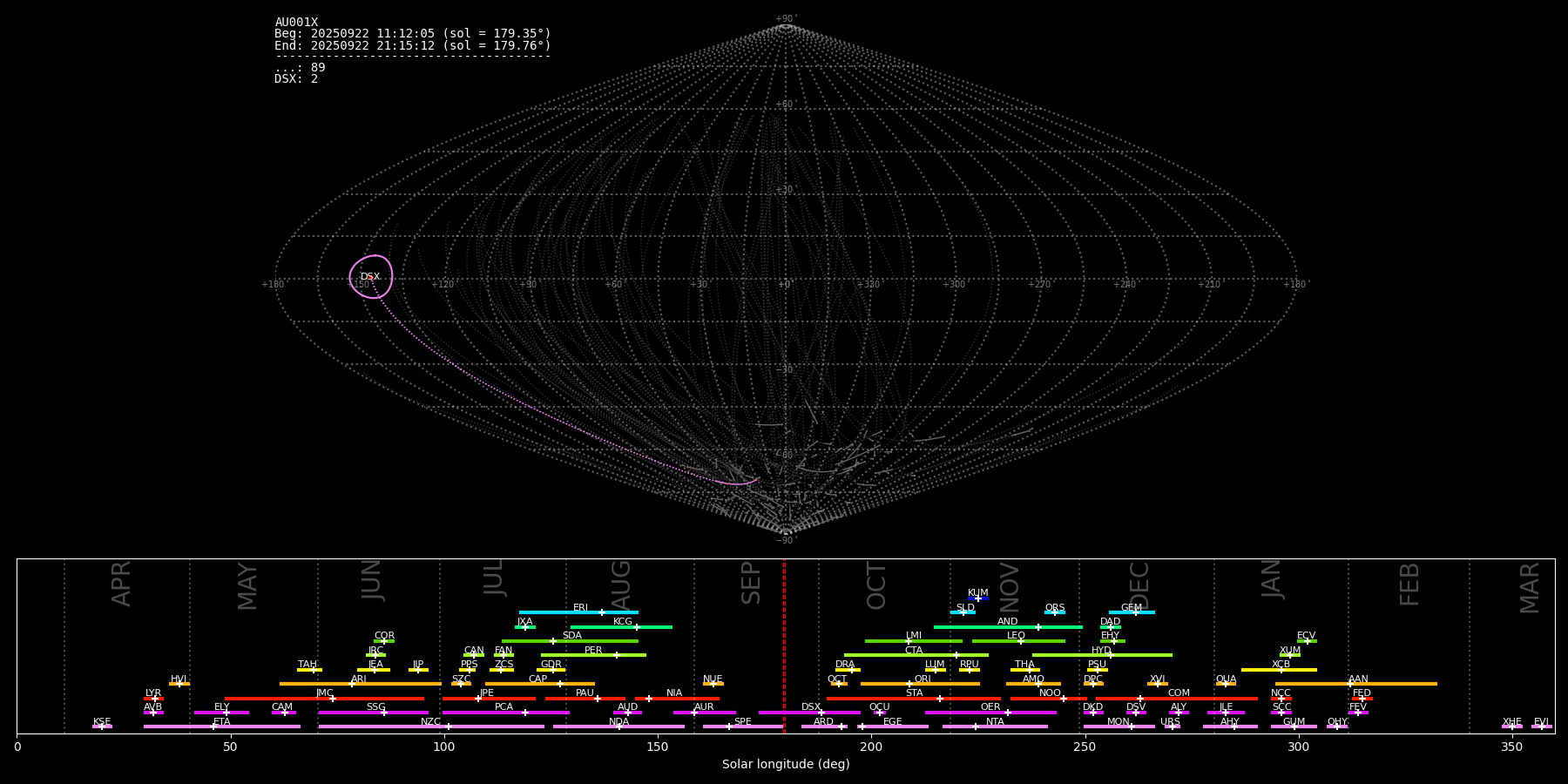Click the DSX radiant circle on sky map
This screenshot has height=784, width=1568.
click(x=371, y=277)
